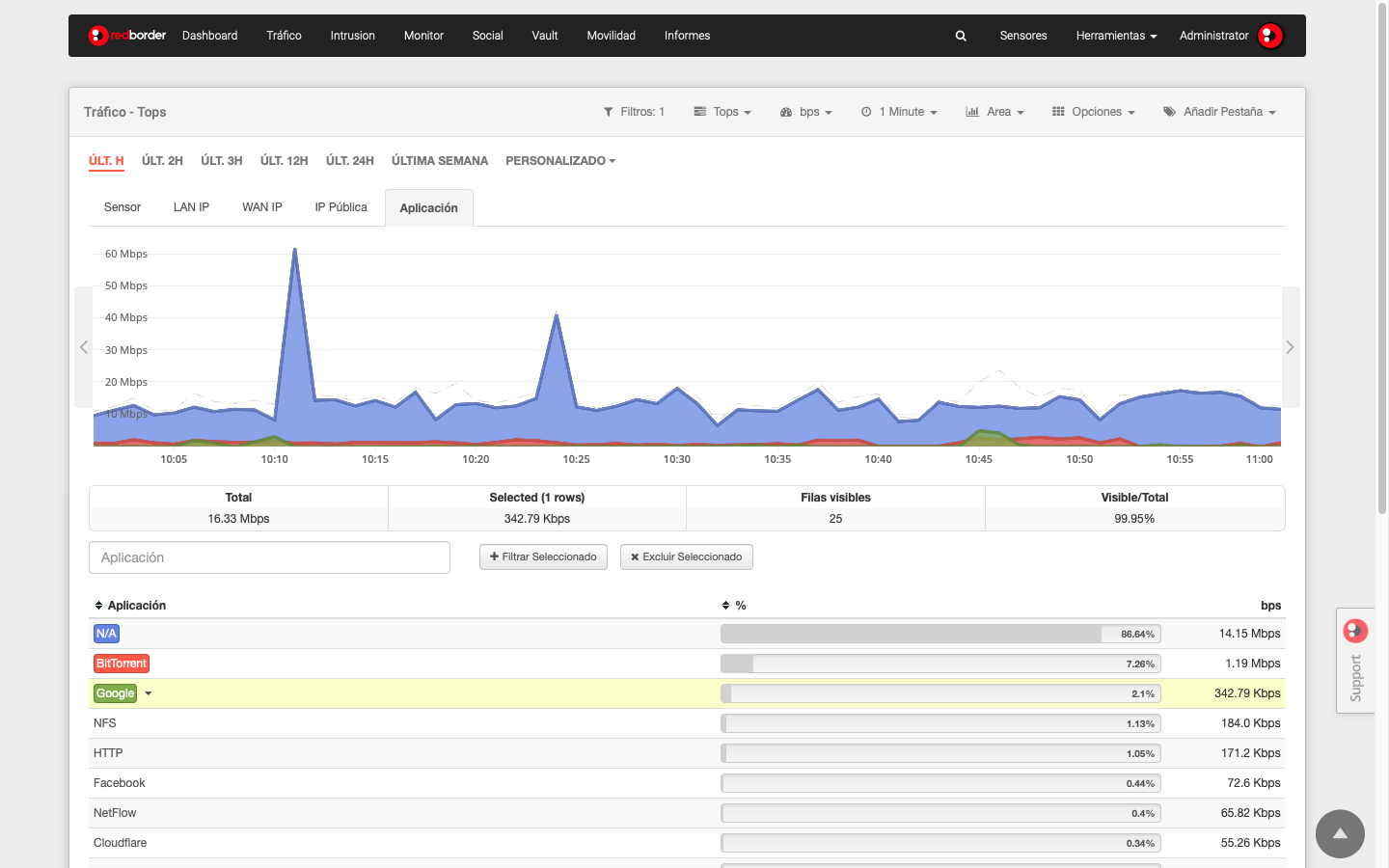Open the Monitor section
The height and width of the screenshot is (868, 1389).
click(423, 36)
